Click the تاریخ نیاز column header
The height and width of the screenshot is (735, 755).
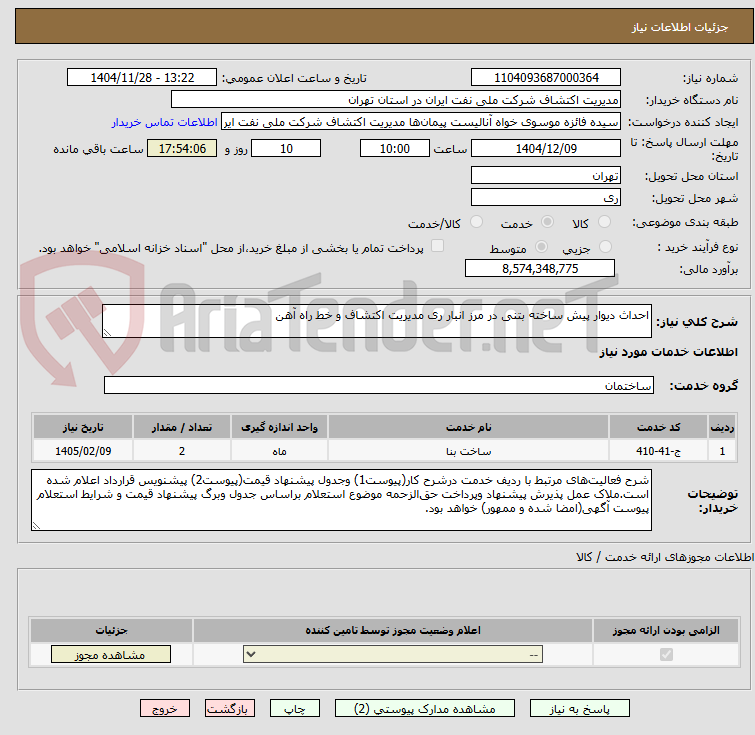(83, 427)
